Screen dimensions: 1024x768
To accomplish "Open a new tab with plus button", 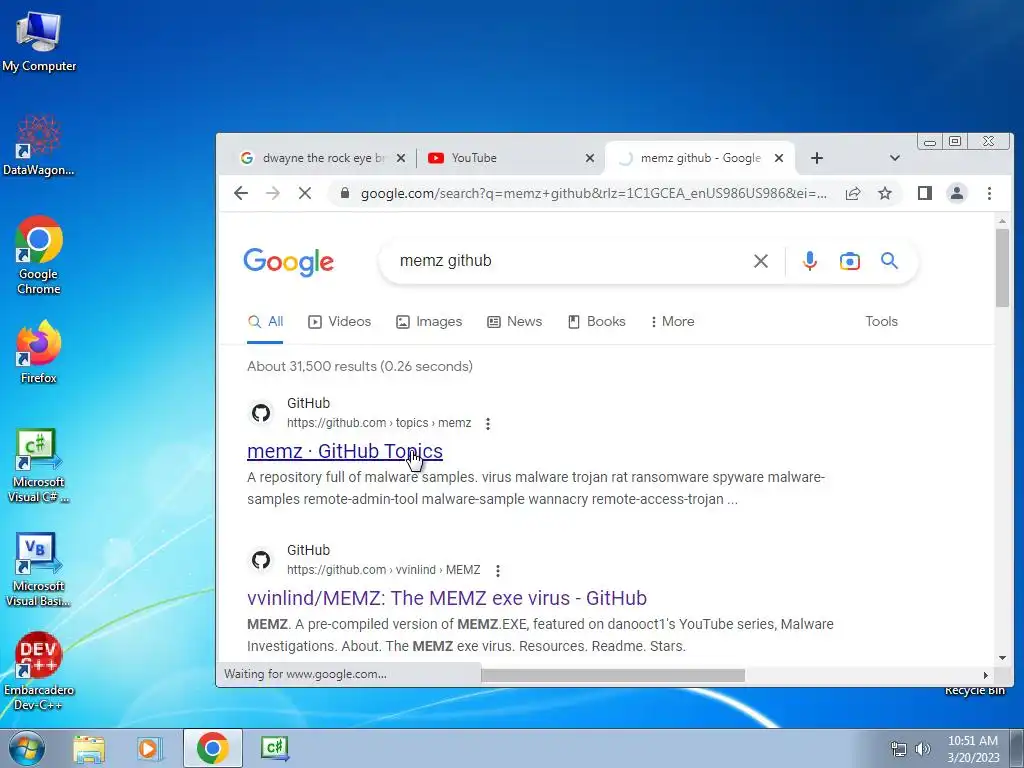I will [x=817, y=158].
